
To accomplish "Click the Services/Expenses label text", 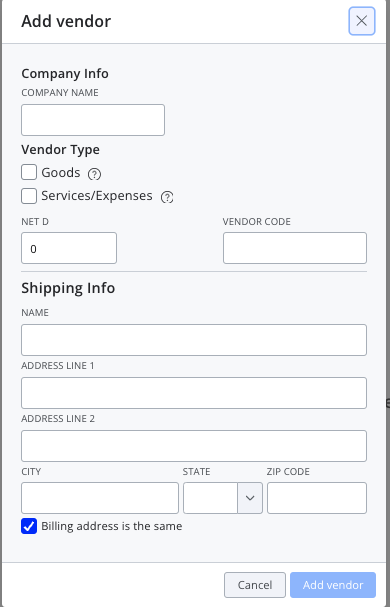I will (97, 196).
